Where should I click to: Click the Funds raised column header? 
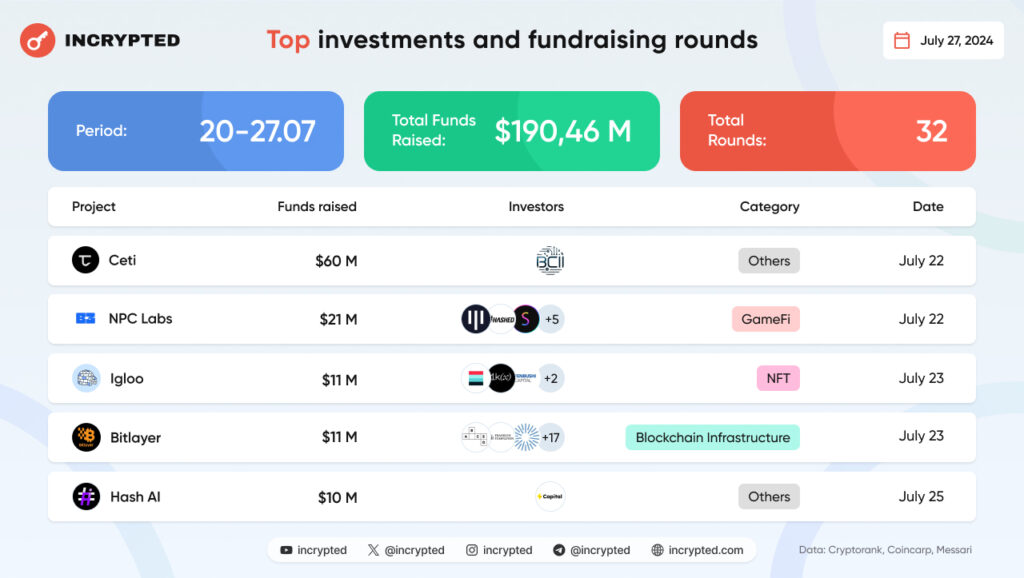tap(317, 207)
